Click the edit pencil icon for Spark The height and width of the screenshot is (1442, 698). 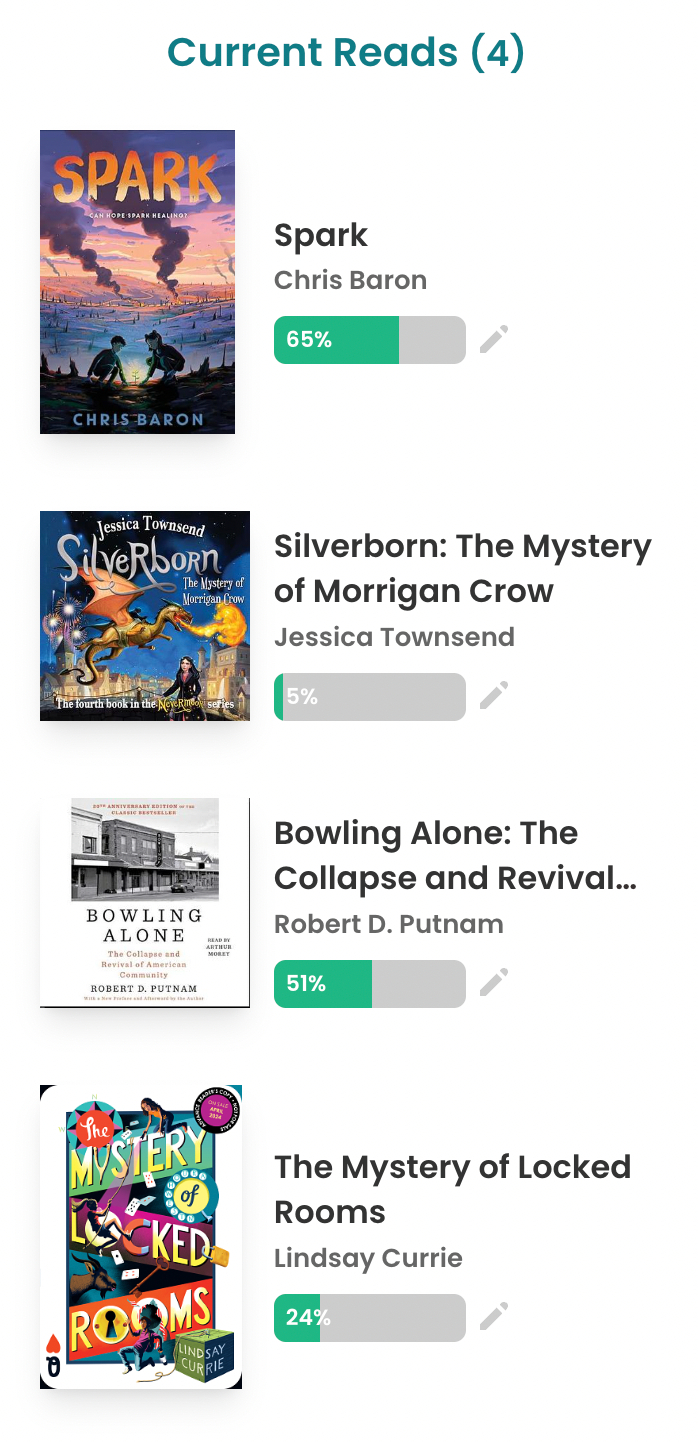click(494, 340)
